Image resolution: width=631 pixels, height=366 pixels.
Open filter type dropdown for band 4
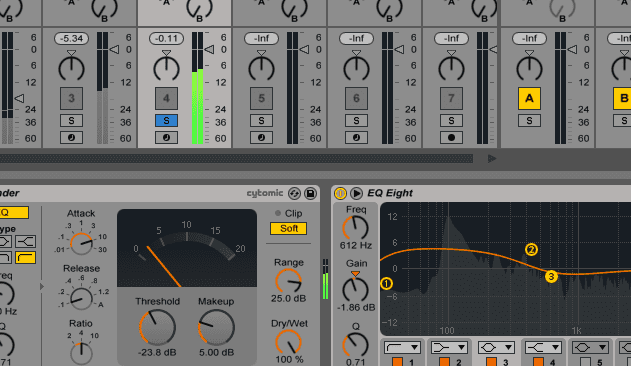[x=543, y=347]
